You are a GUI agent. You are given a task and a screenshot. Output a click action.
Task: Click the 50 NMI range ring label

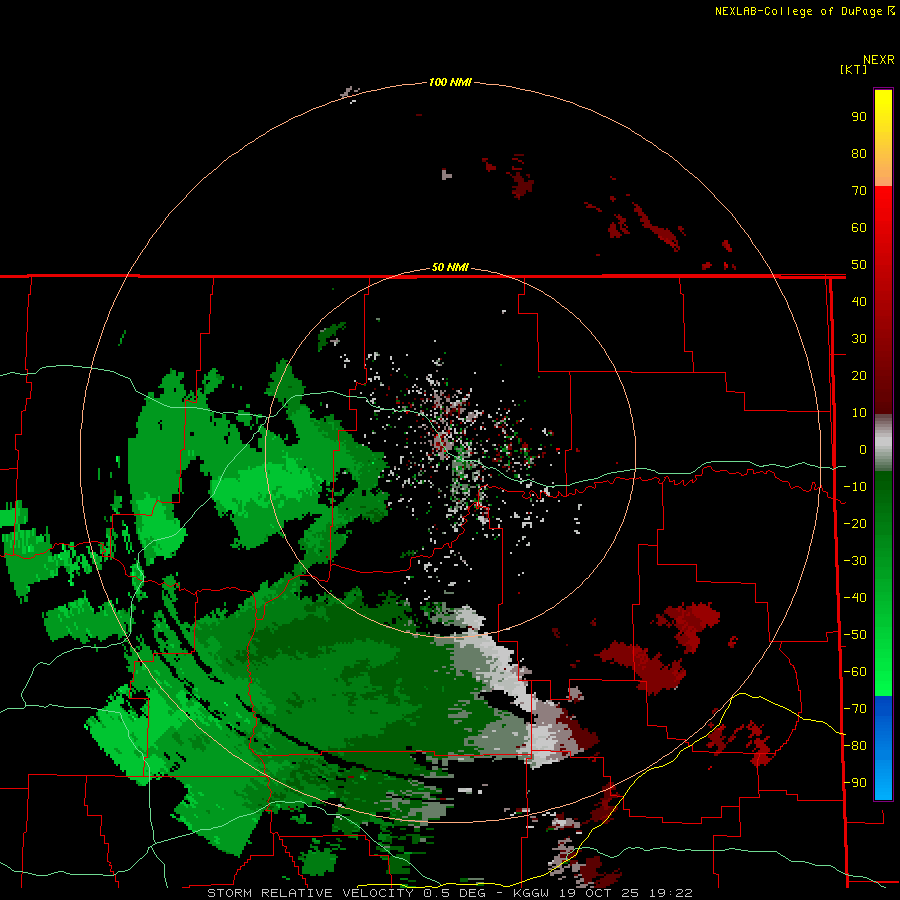click(450, 267)
